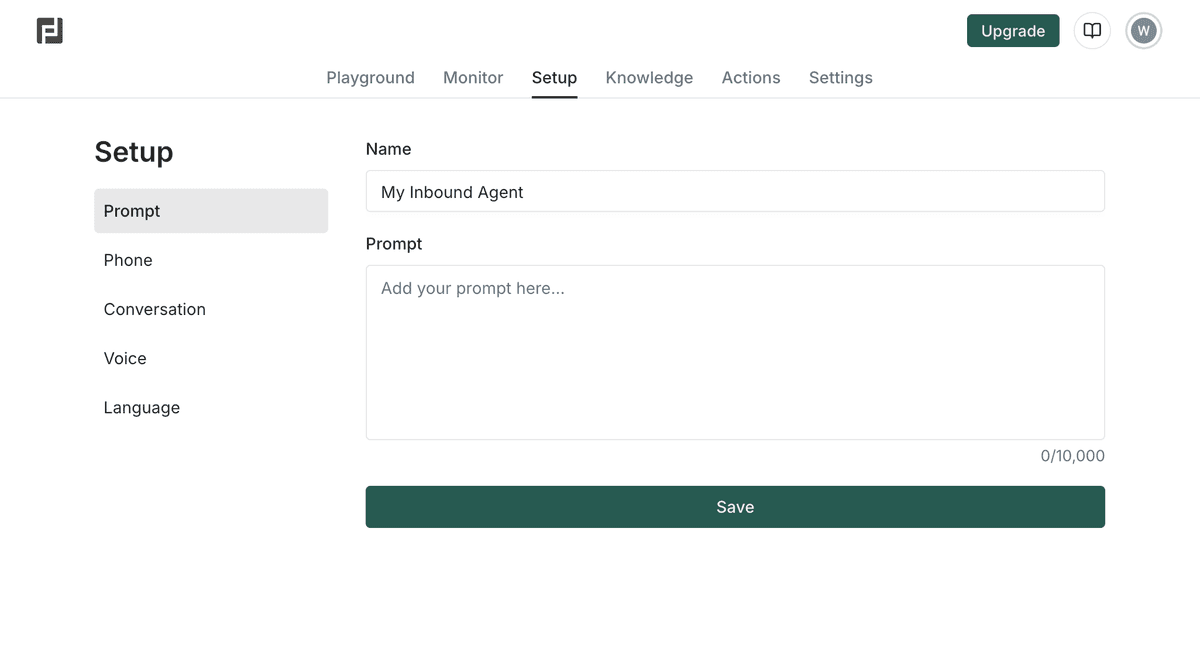Click the user avatar circle labeled W
Image resolution: width=1200 pixels, height=661 pixels.
(x=1143, y=30)
